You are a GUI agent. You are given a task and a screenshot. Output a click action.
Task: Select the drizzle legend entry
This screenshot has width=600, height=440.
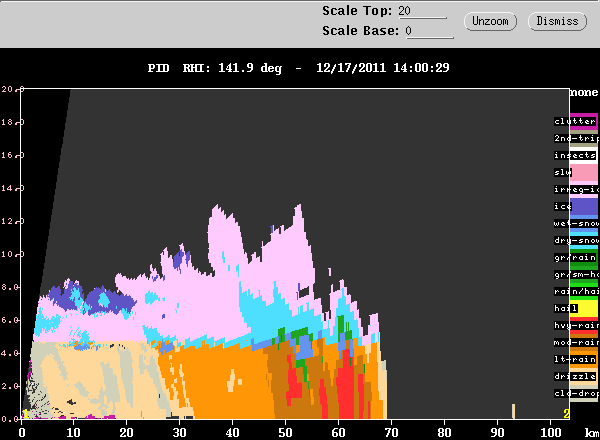(x=575, y=376)
